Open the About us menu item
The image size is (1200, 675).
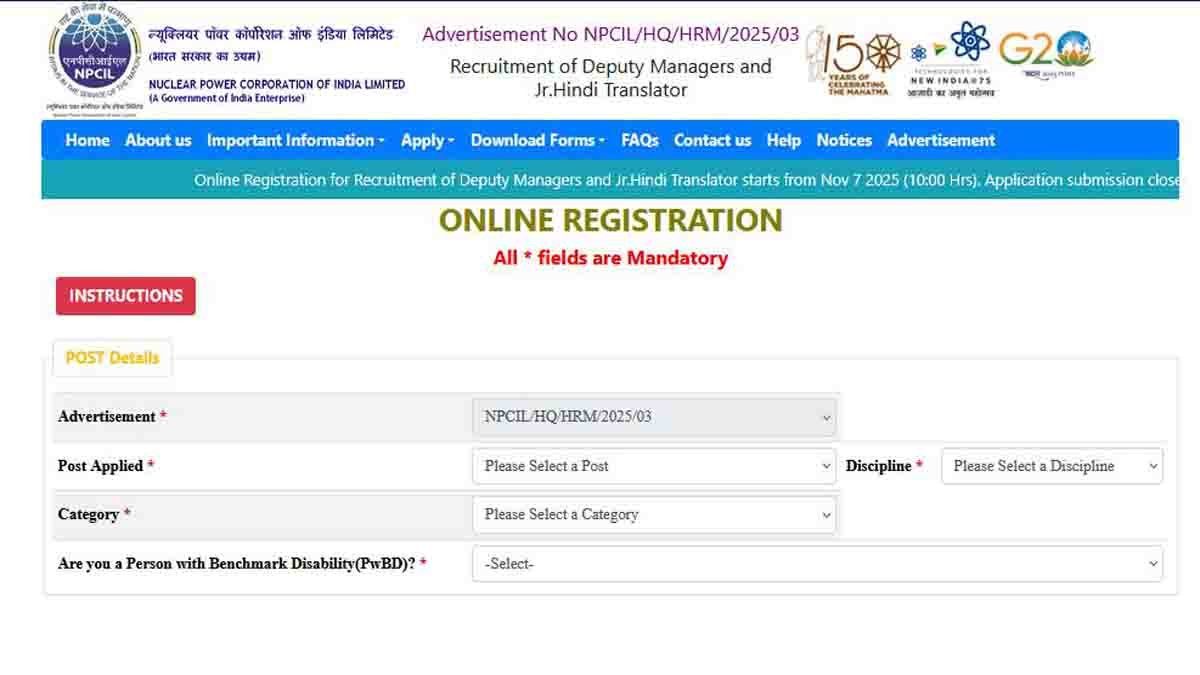point(158,140)
